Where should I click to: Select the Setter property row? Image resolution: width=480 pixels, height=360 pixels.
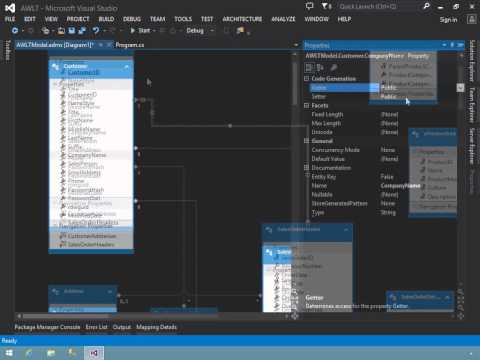pyautogui.click(x=383, y=97)
